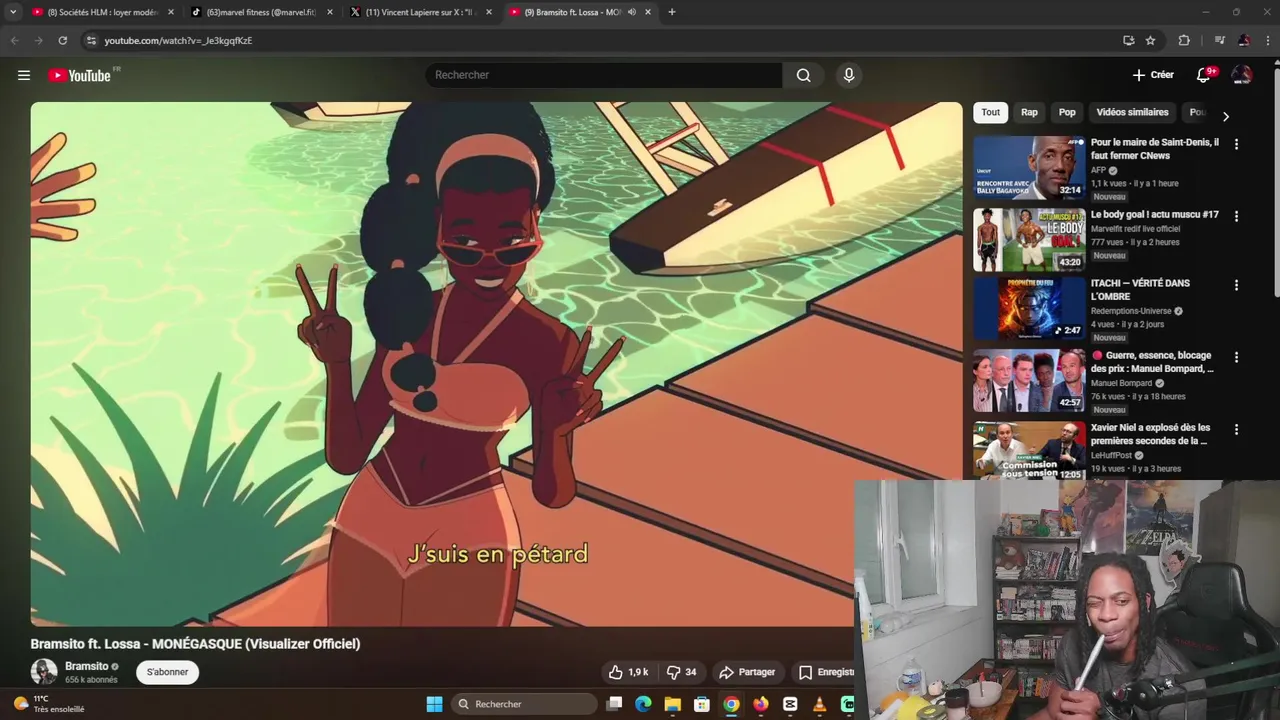Image resolution: width=1280 pixels, height=720 pixels.
Task: Close the marvel fitness tab
Action: [x=330, y=12]
